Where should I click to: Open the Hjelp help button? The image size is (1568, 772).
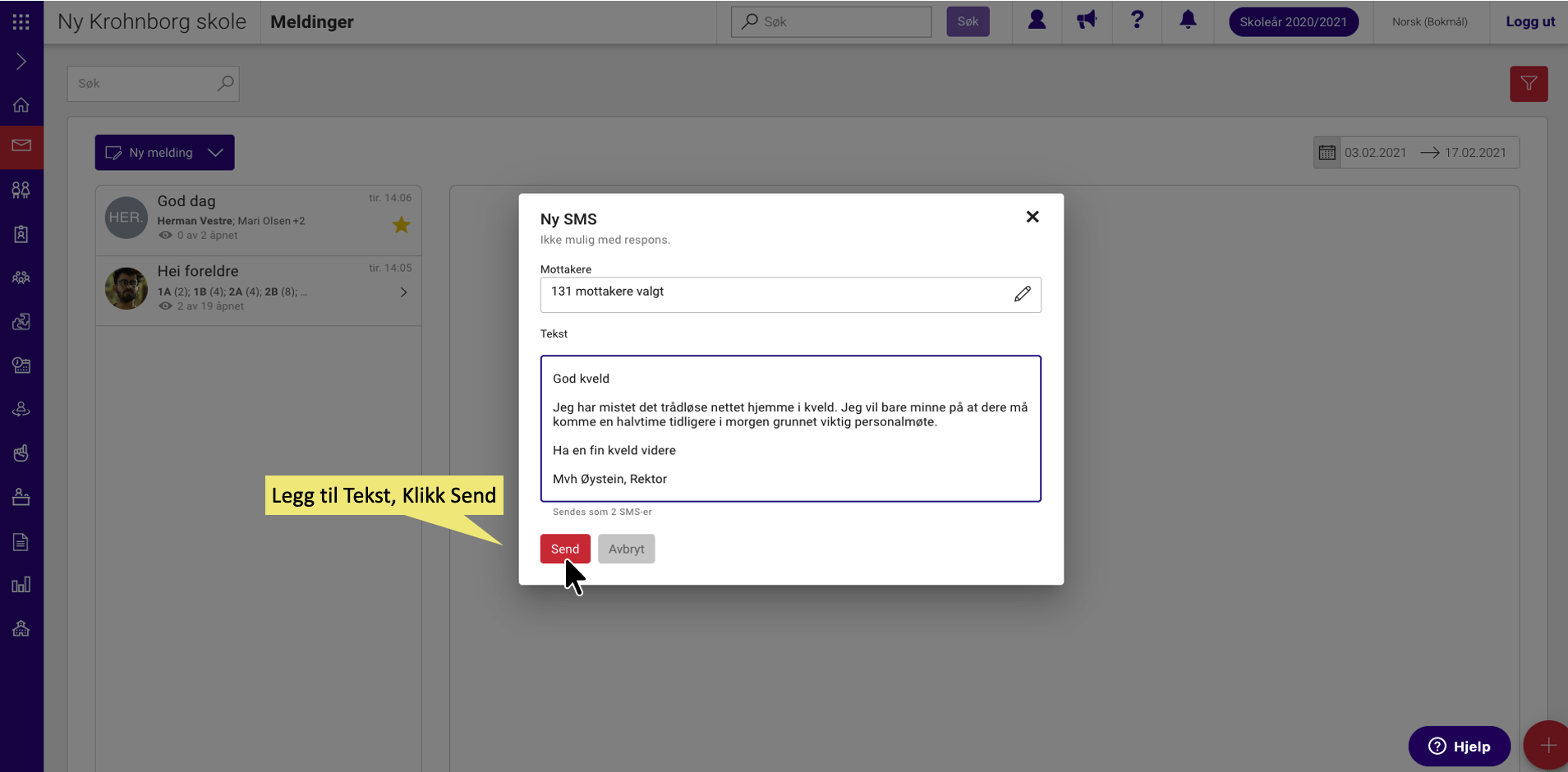point(1460,746)
